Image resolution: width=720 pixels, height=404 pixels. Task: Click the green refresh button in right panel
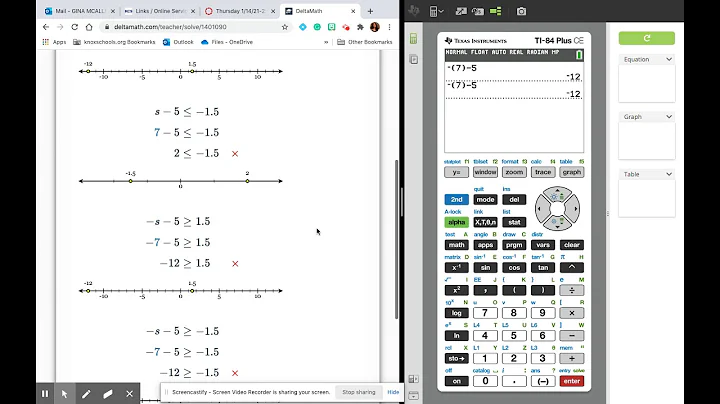(647, 38)
